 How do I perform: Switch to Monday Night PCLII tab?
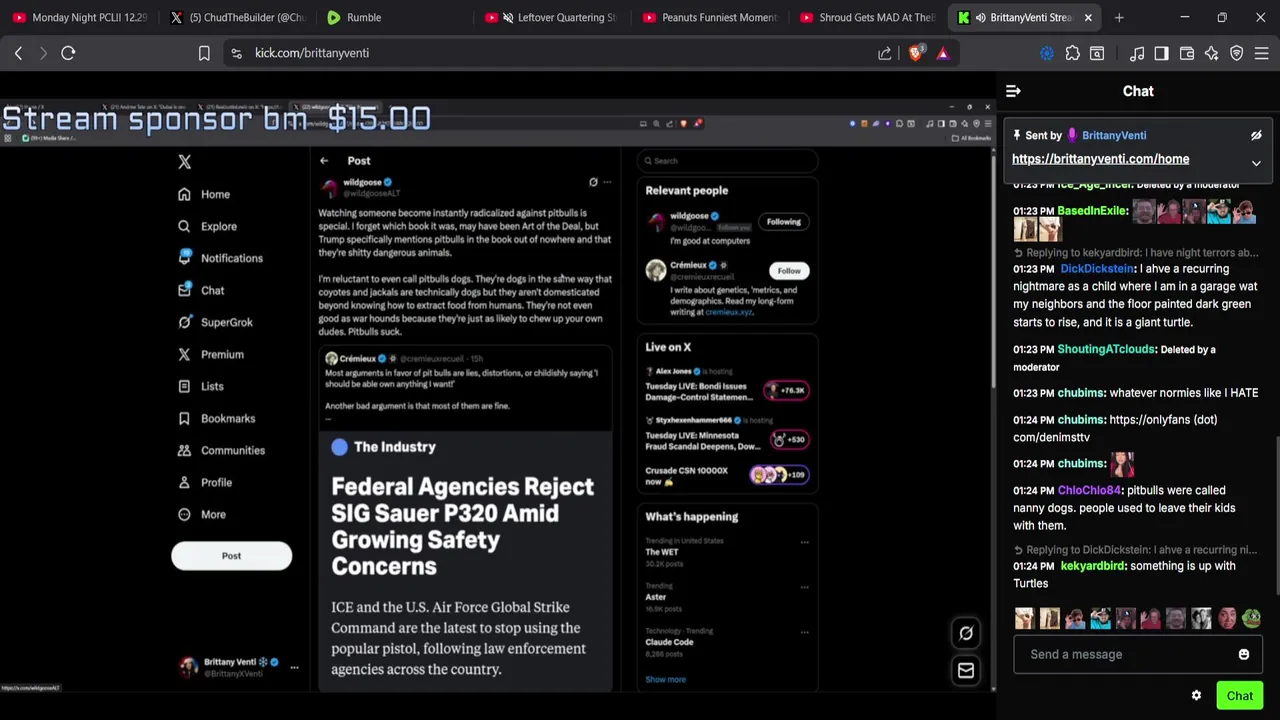[80, 17]
